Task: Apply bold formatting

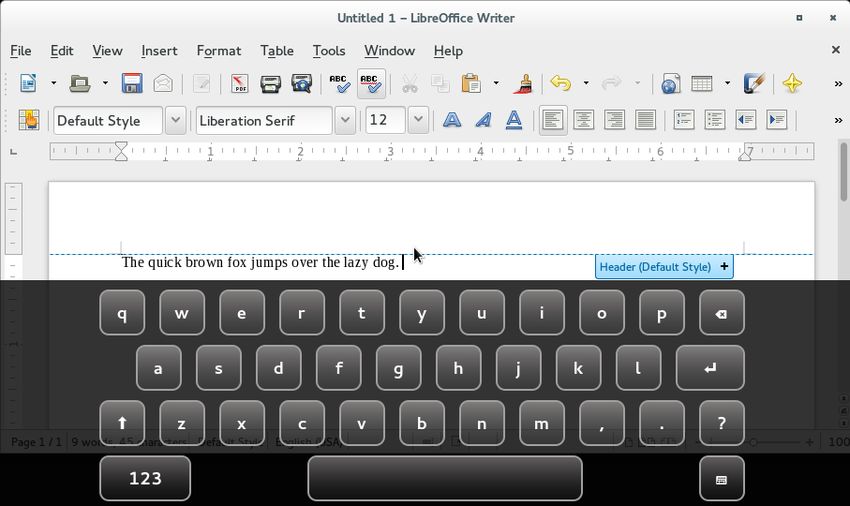Action: tap(452, 120)
